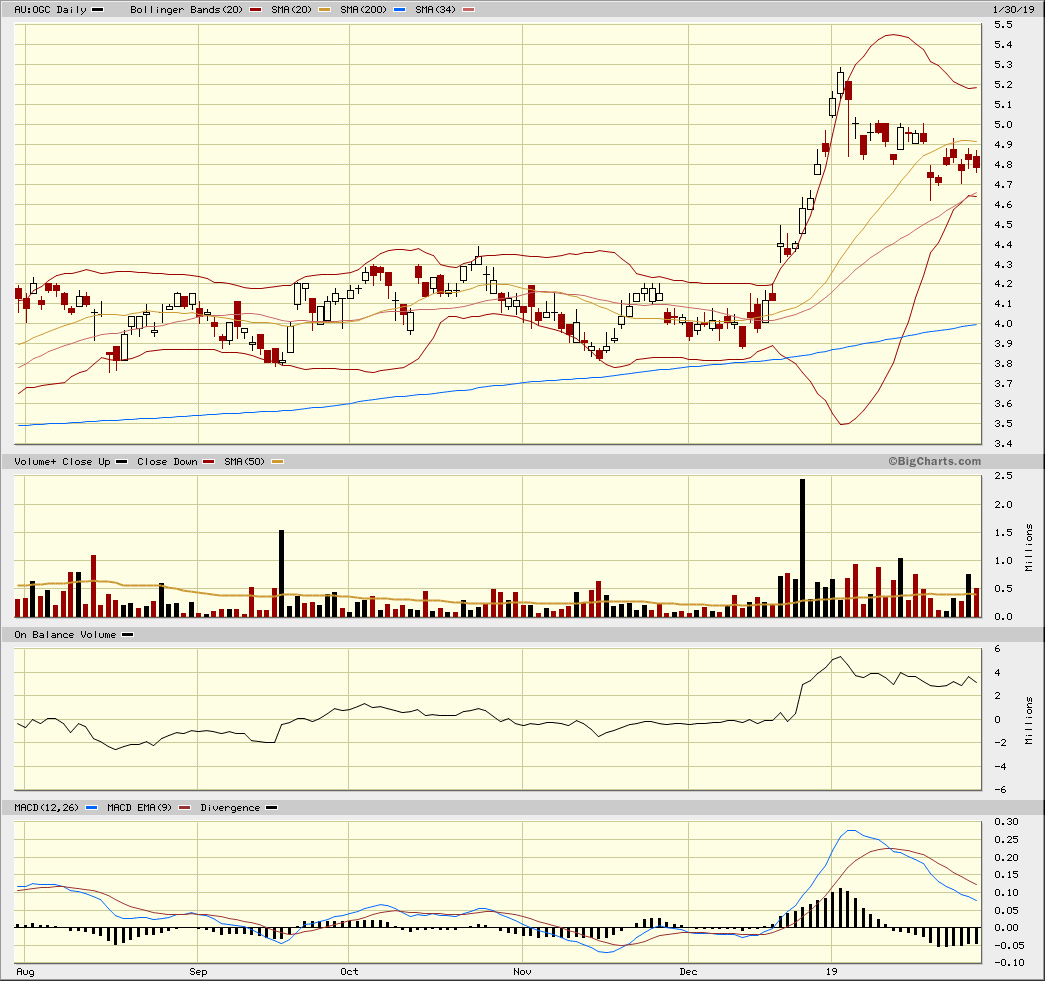Screen dimensions: 1045x981
Task: Click the SMA(200) legend label
Action: coord(363,9)
